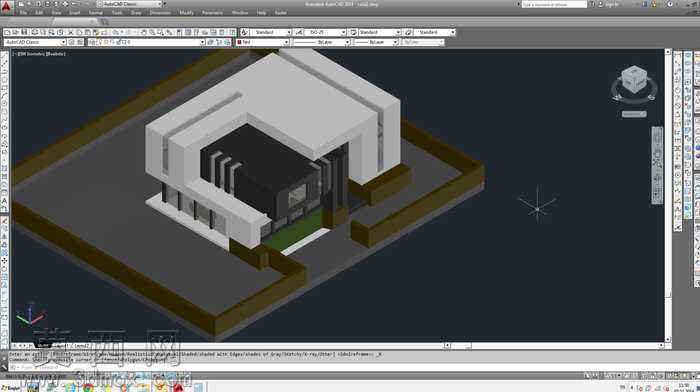Click the Zoom realtime magnifier icon
700x392 pixels.
pos(152,32)
